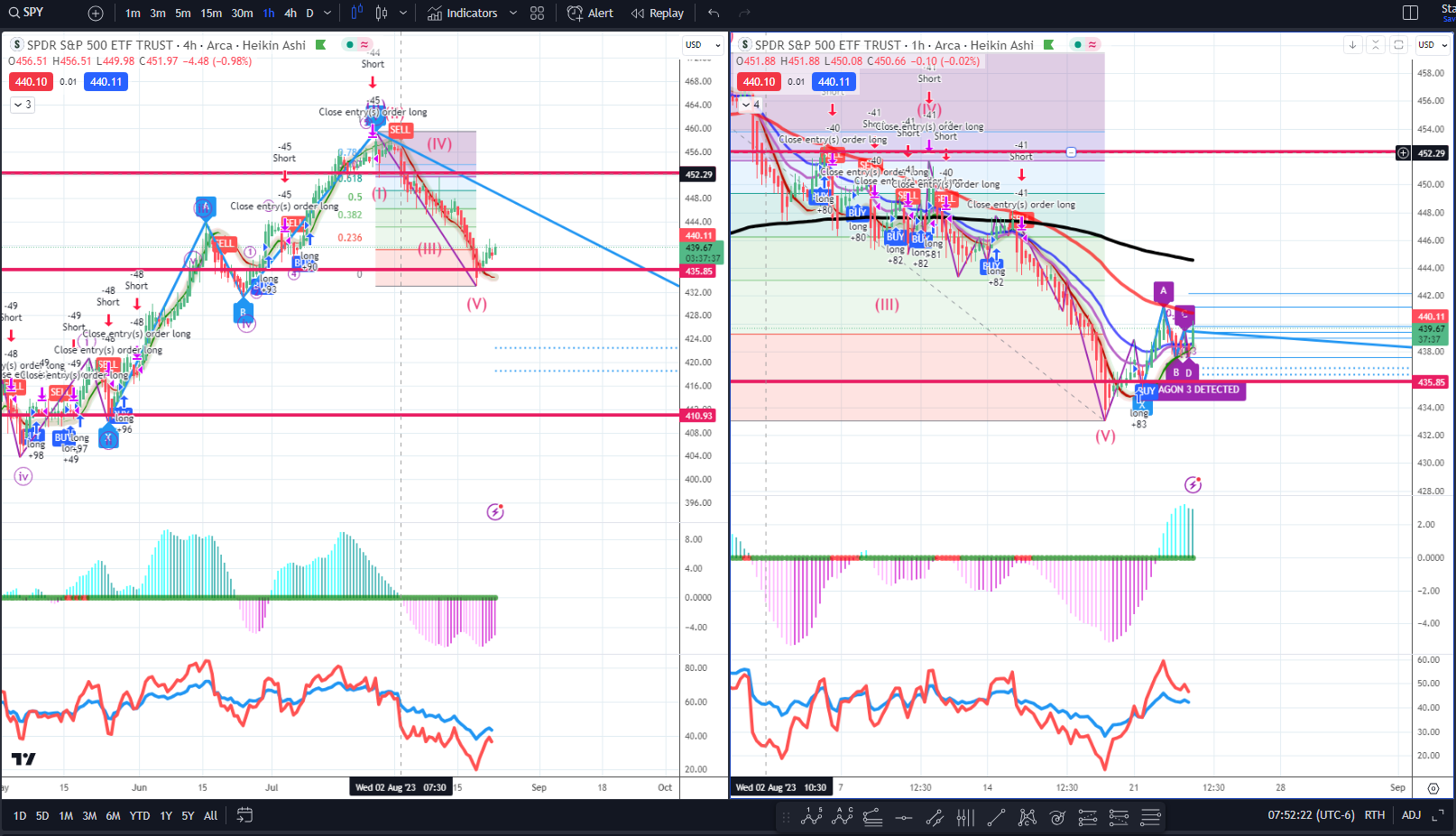Click the drag handle of the favorites toolbar
This screenshot has width=1456, height=836.
[786, 818]
